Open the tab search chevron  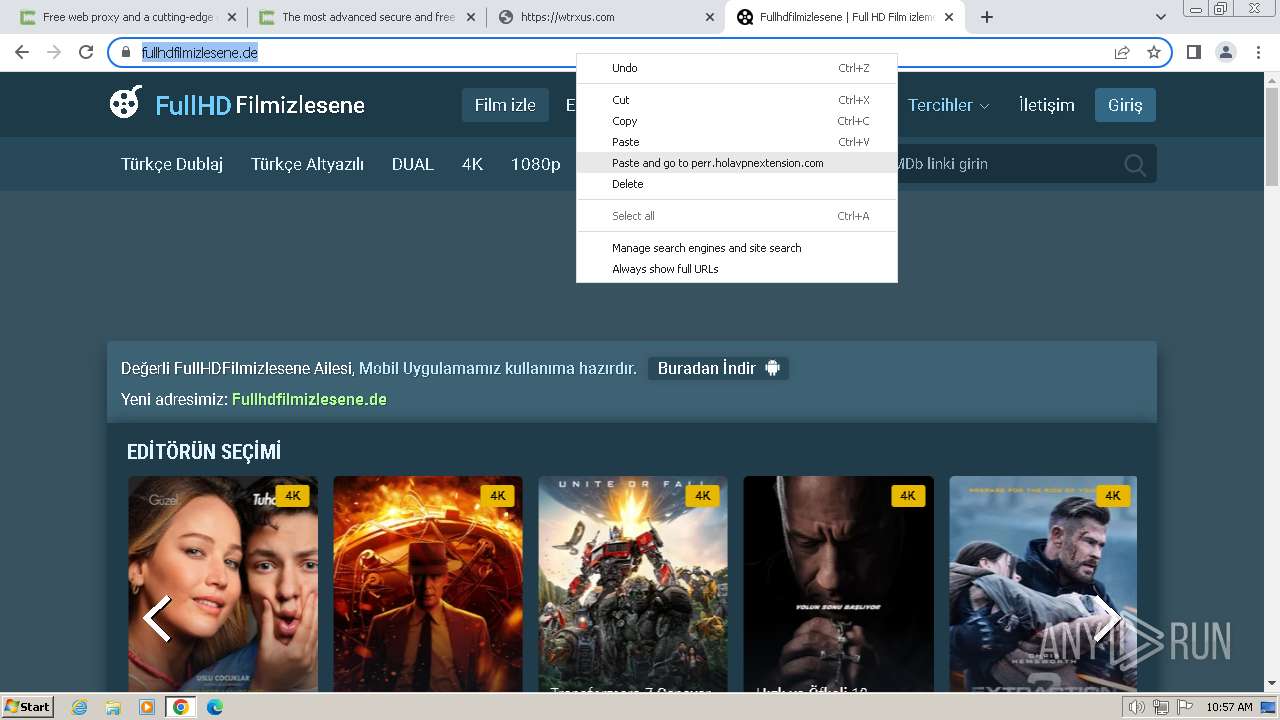tap(1161, 17)
